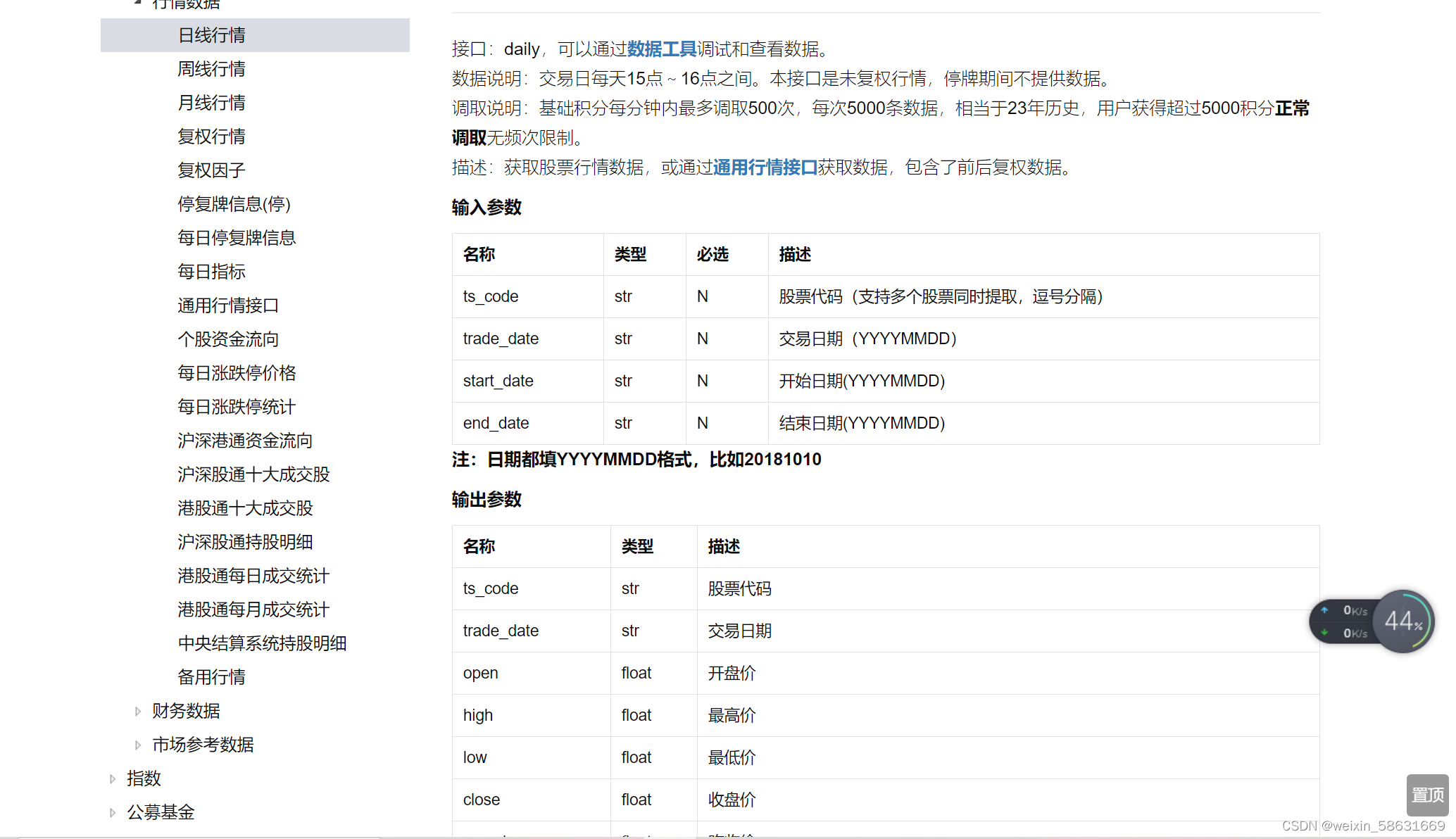Expand the 指数 tree arrow
This screenshot has width=1456, height=839.
(x=113, y=779)
